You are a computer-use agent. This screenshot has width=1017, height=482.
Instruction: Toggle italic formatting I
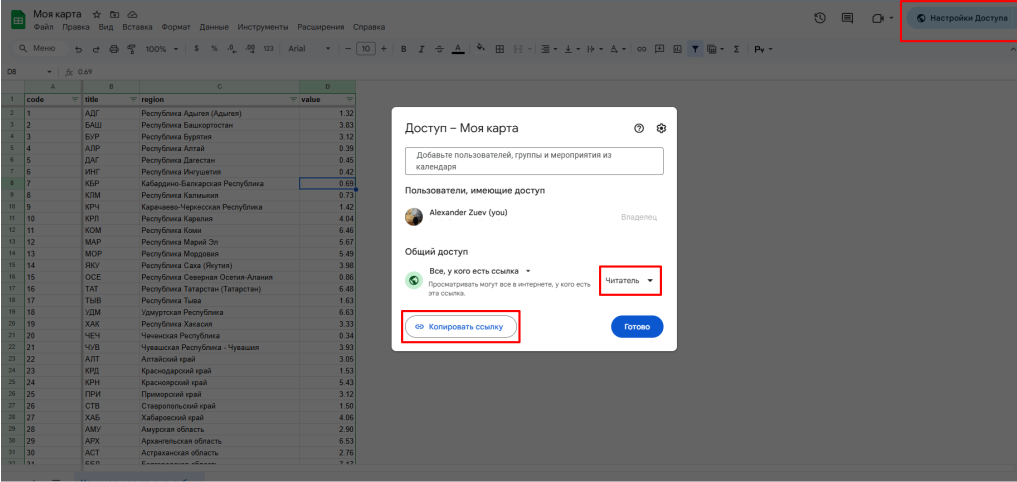coord(422,49)
